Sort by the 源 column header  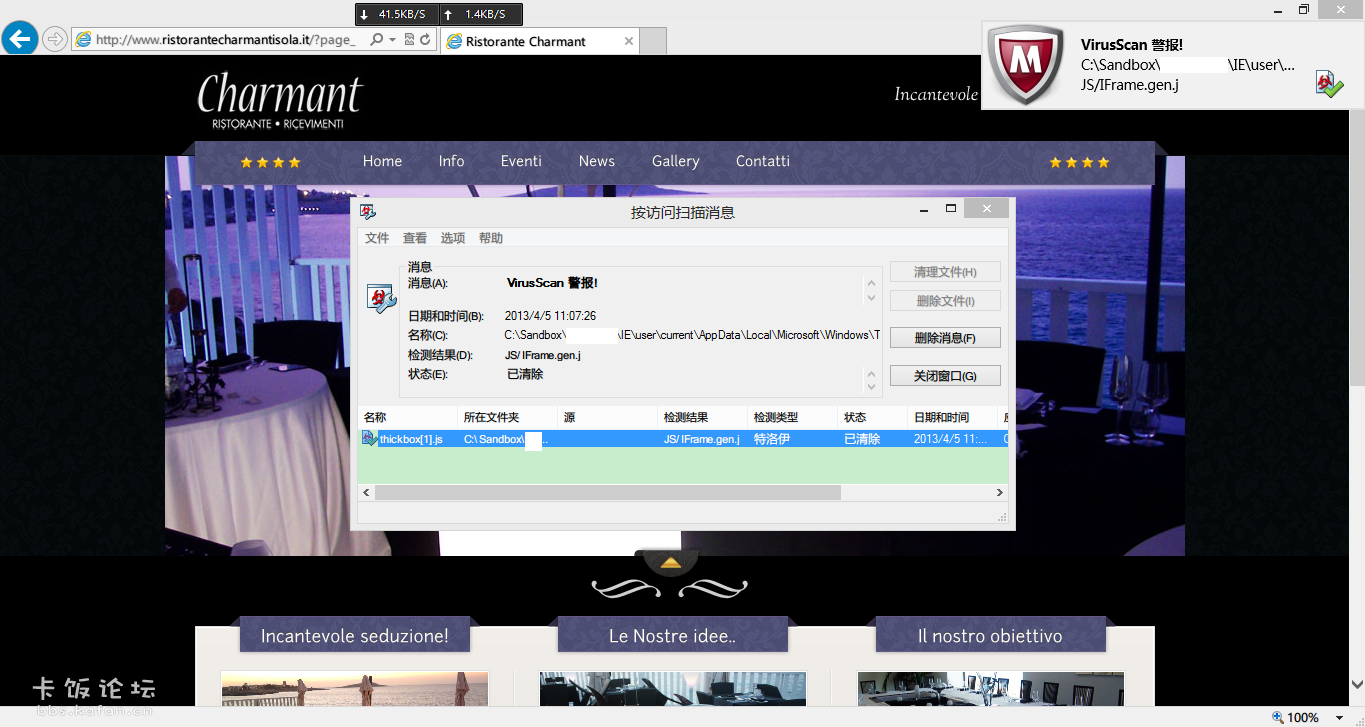607,417
